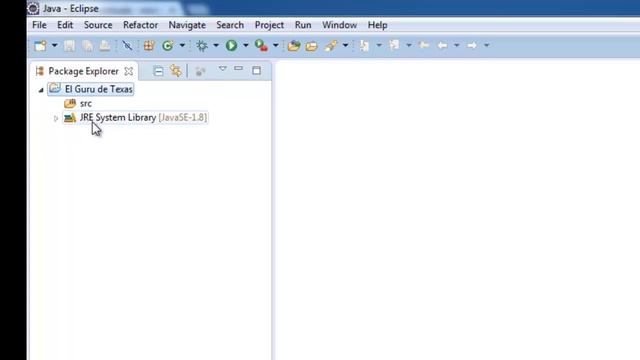Open the New Java Class dropdown arrow

click(x=182, y=45)
